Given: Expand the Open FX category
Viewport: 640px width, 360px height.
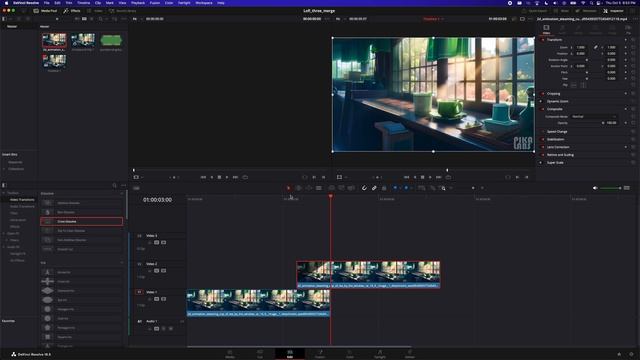Looking at the screenshot, I should [4, 233].
